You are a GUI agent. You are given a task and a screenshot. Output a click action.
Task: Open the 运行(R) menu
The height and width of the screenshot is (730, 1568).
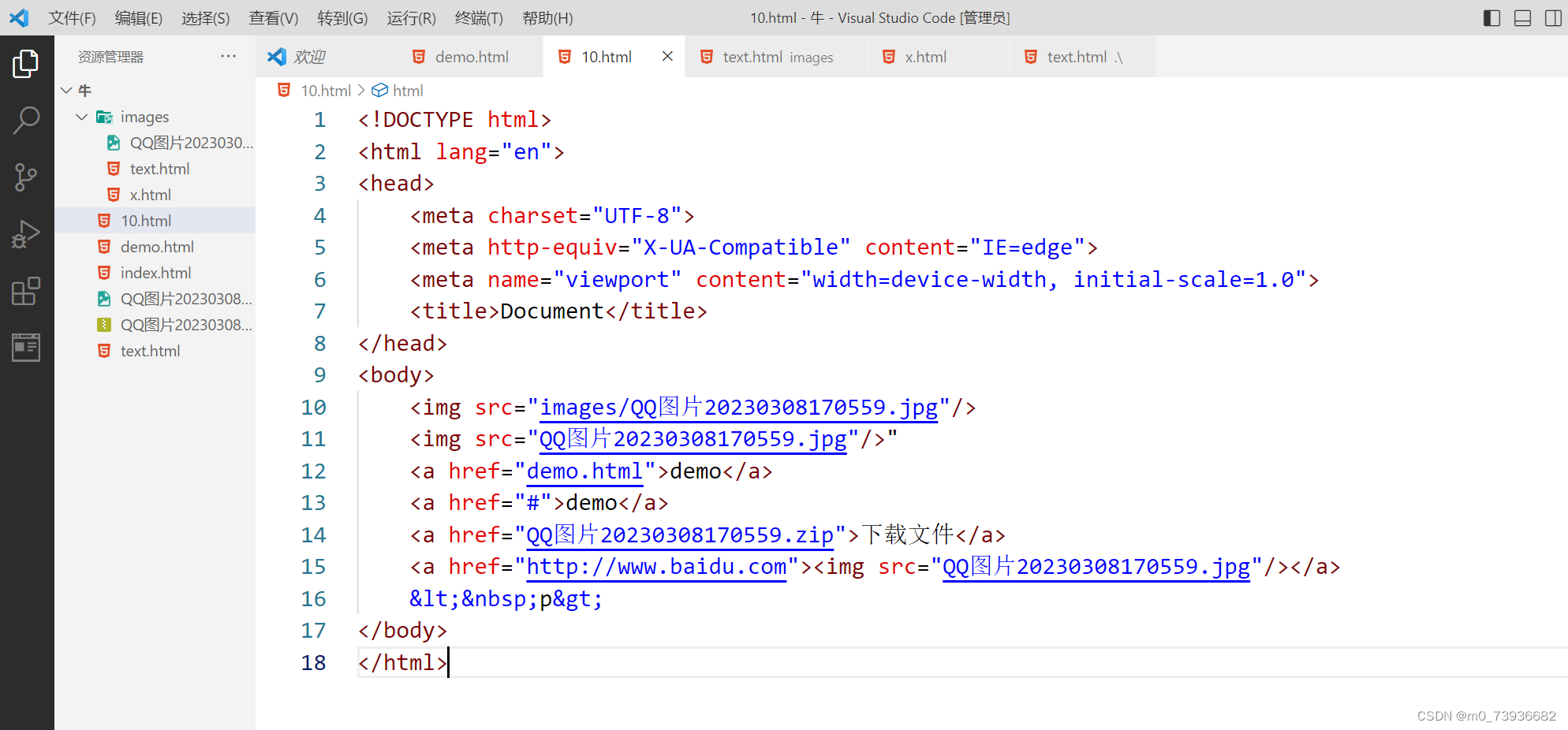pyautogui.click(x=411, y=18)
